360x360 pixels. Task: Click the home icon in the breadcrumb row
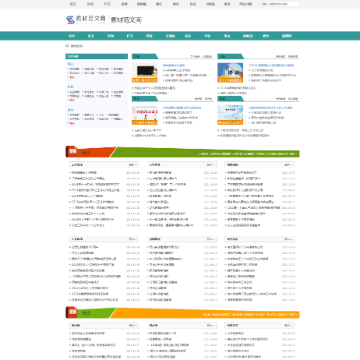(x=67, y=46)
